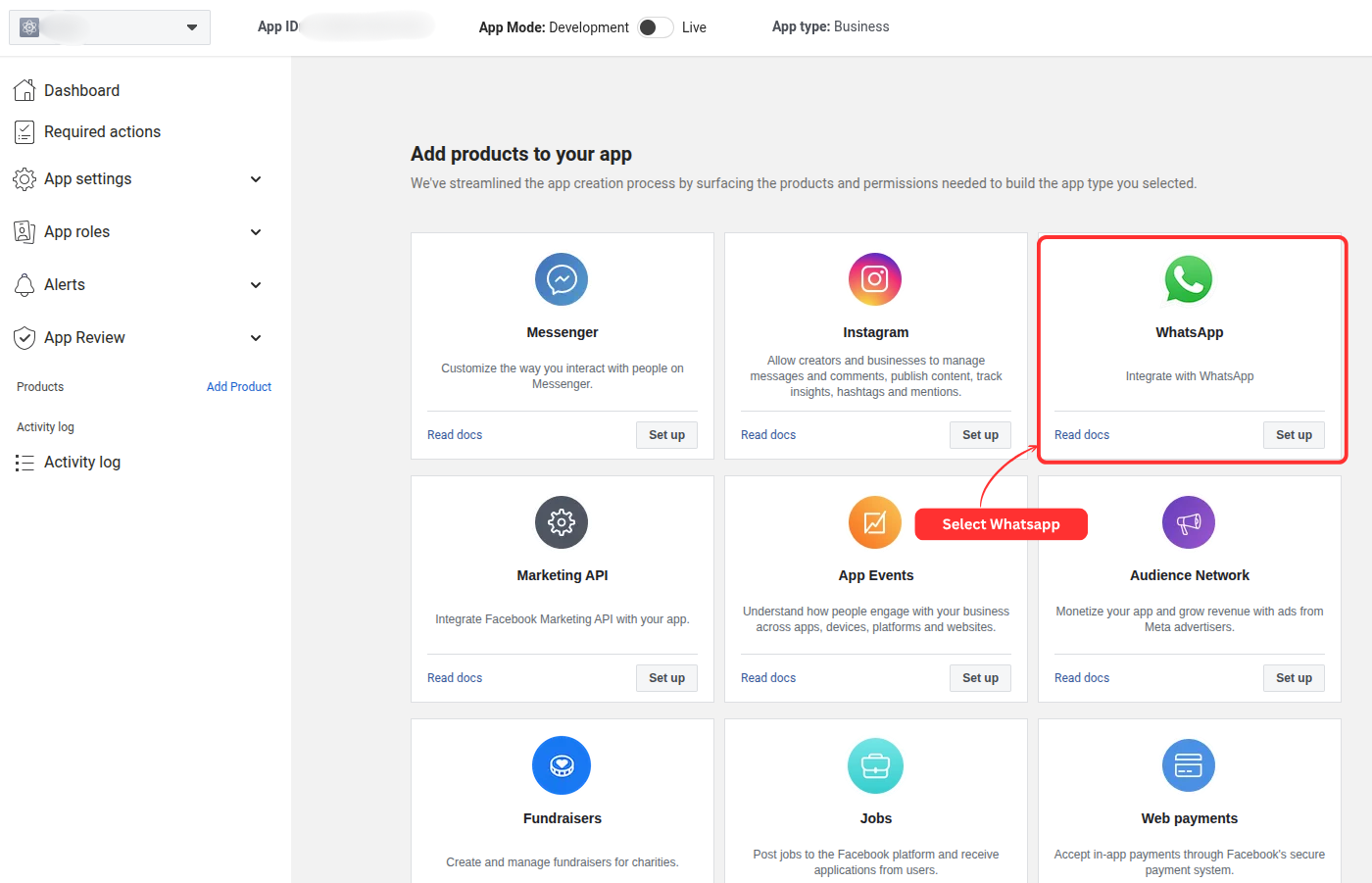Open App roles menu item
1372x883 pixels.
76,232
